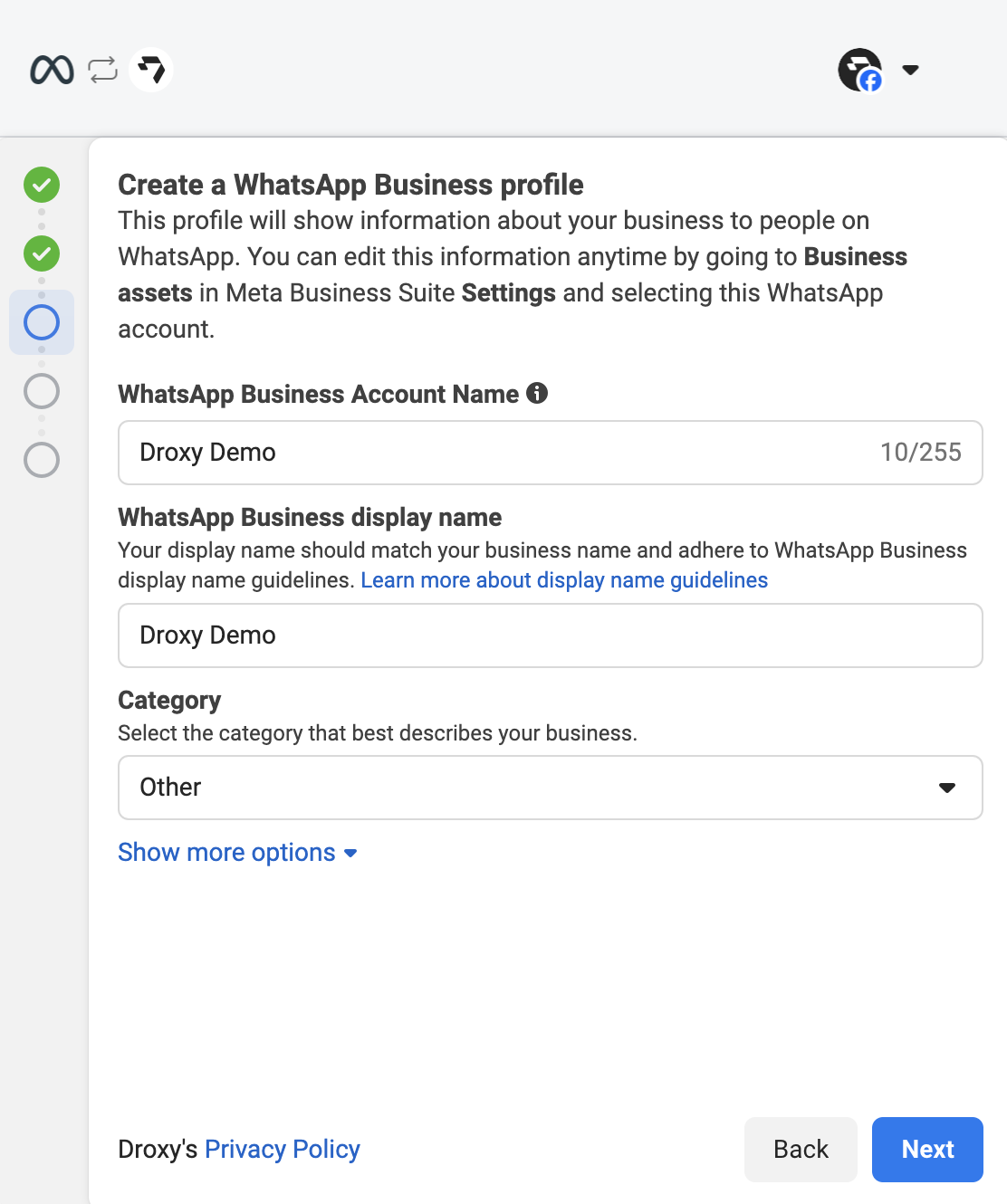1007x1204 pixels.
Task: Click the info icon next to Account Name
Action: click(538, 393)
